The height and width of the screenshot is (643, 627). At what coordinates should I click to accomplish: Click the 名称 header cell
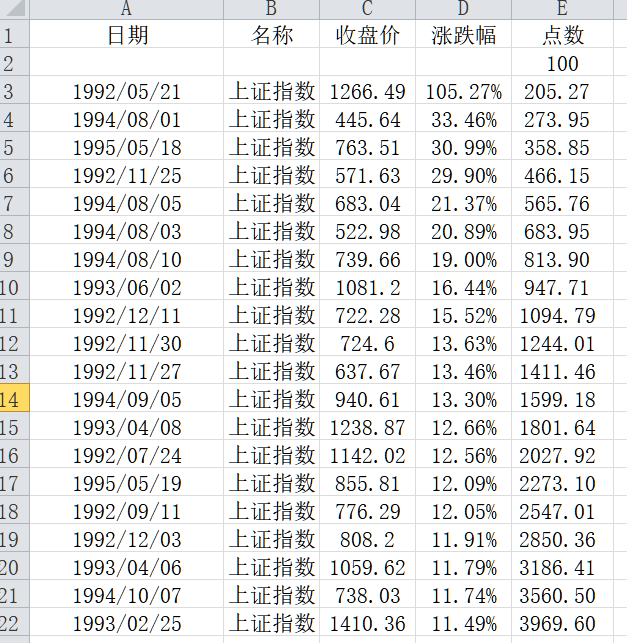(x=271, y=34)
